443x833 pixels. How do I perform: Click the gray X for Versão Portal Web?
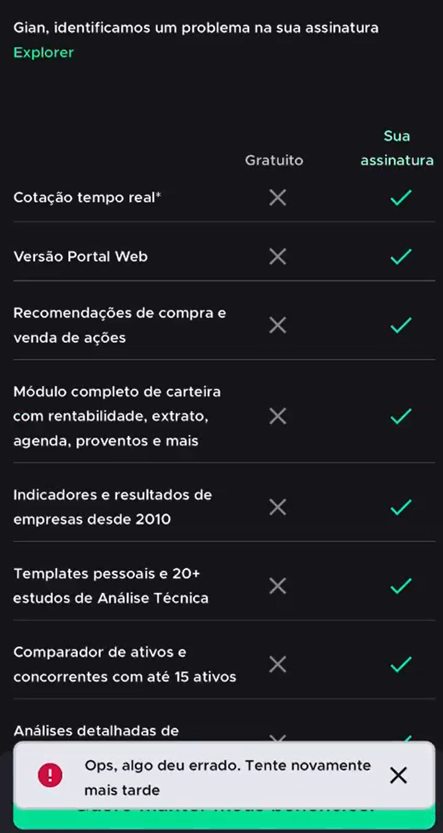pos(277,257)
